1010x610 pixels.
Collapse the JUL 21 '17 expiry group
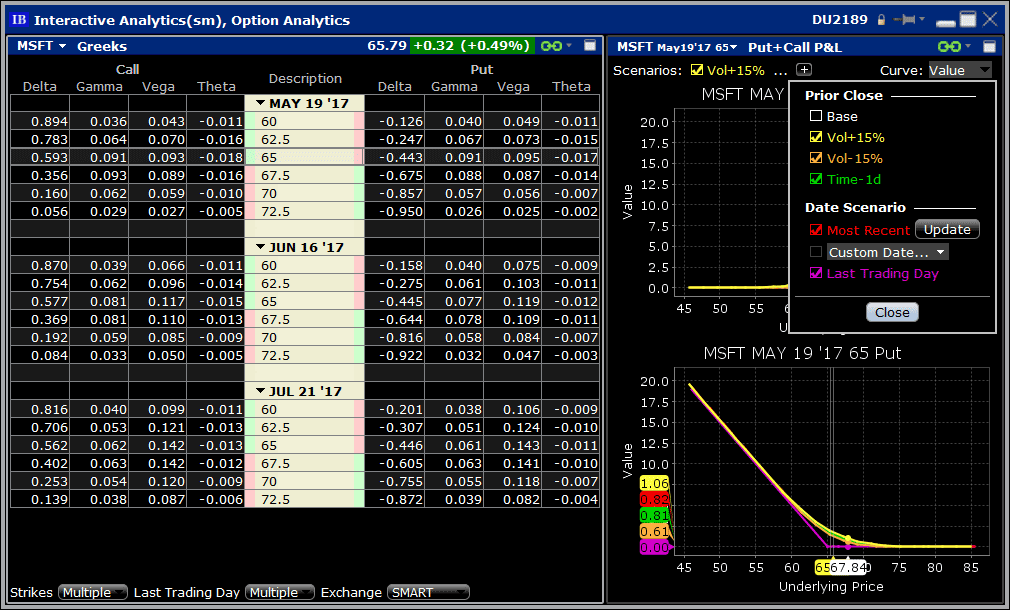[260, 391]
